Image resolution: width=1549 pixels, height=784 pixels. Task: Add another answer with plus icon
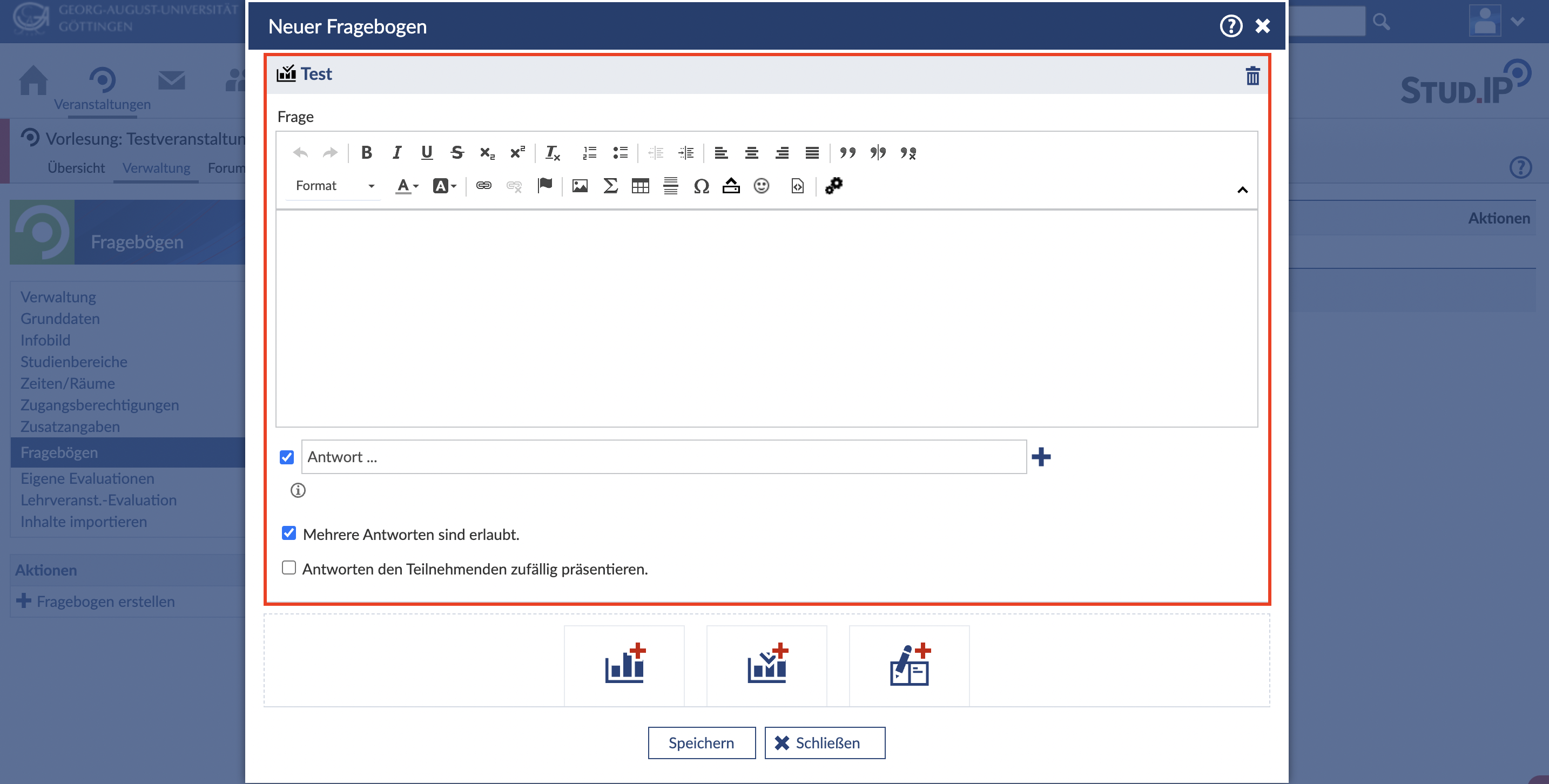click(x=1041, y=457)
